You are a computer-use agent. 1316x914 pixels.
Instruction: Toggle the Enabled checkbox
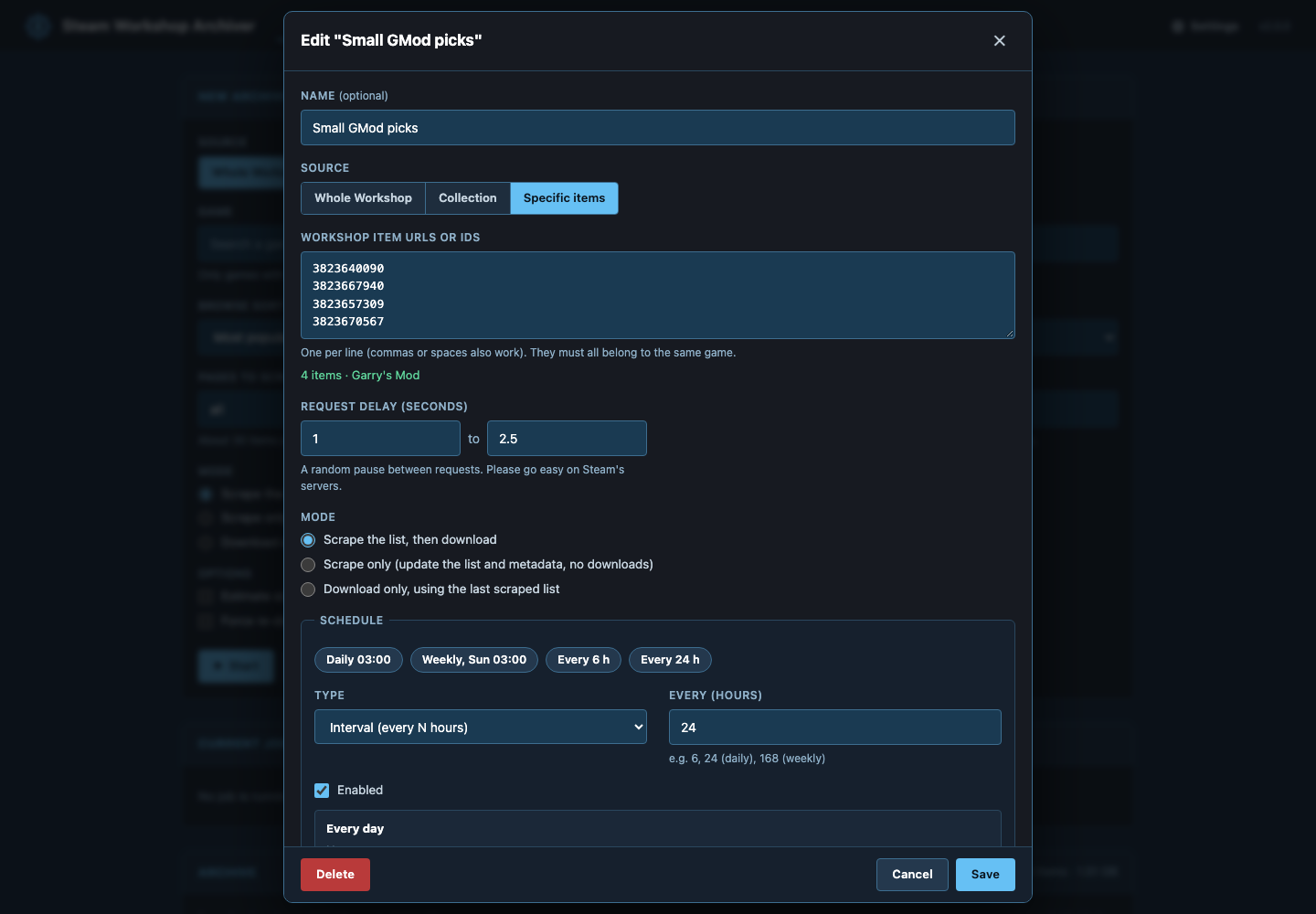(x=322, y=791)
